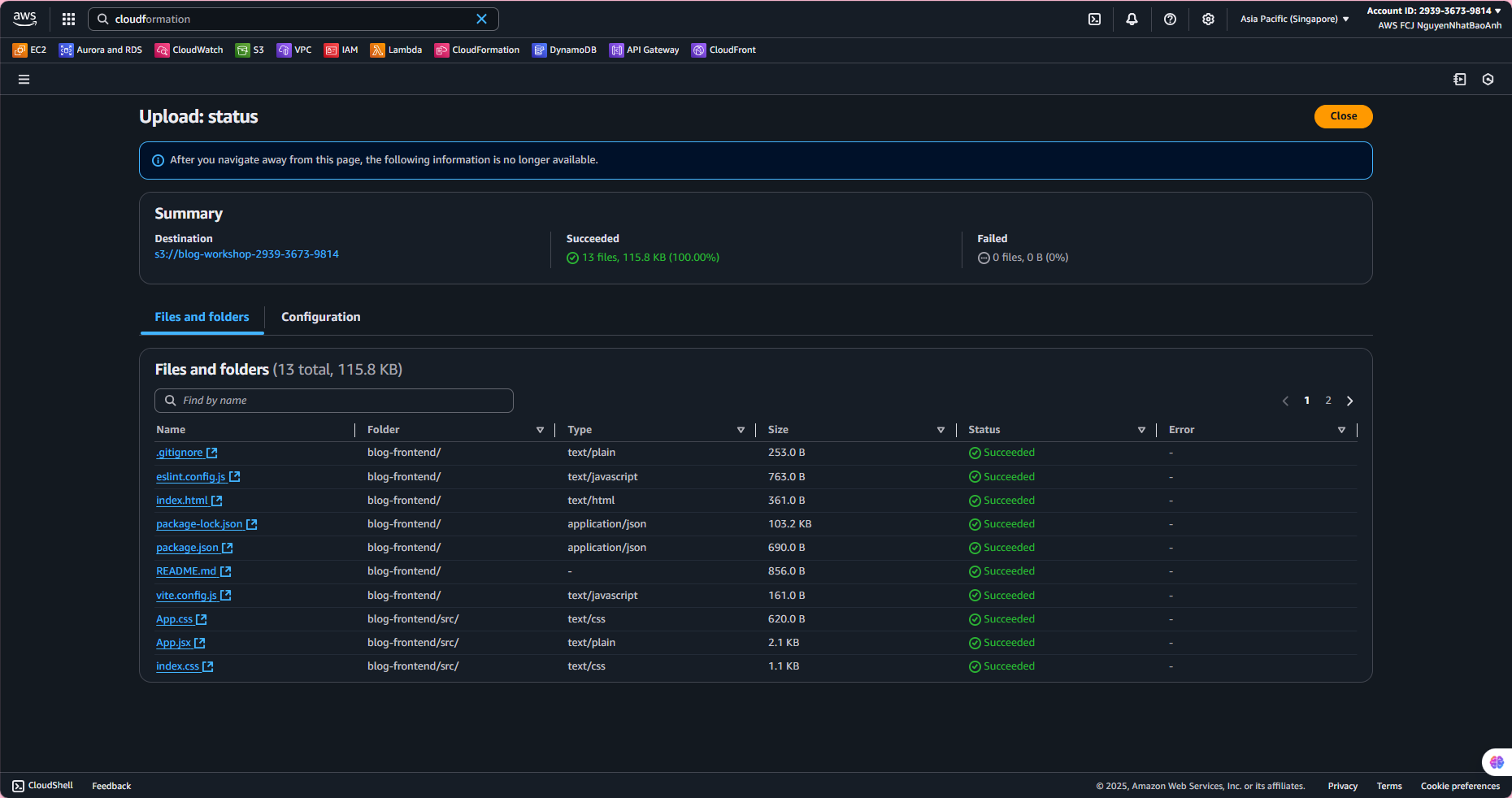Select the Files and folders tab
The height and width of the screenshot is (798, 1512).
[x=202, y=317]
